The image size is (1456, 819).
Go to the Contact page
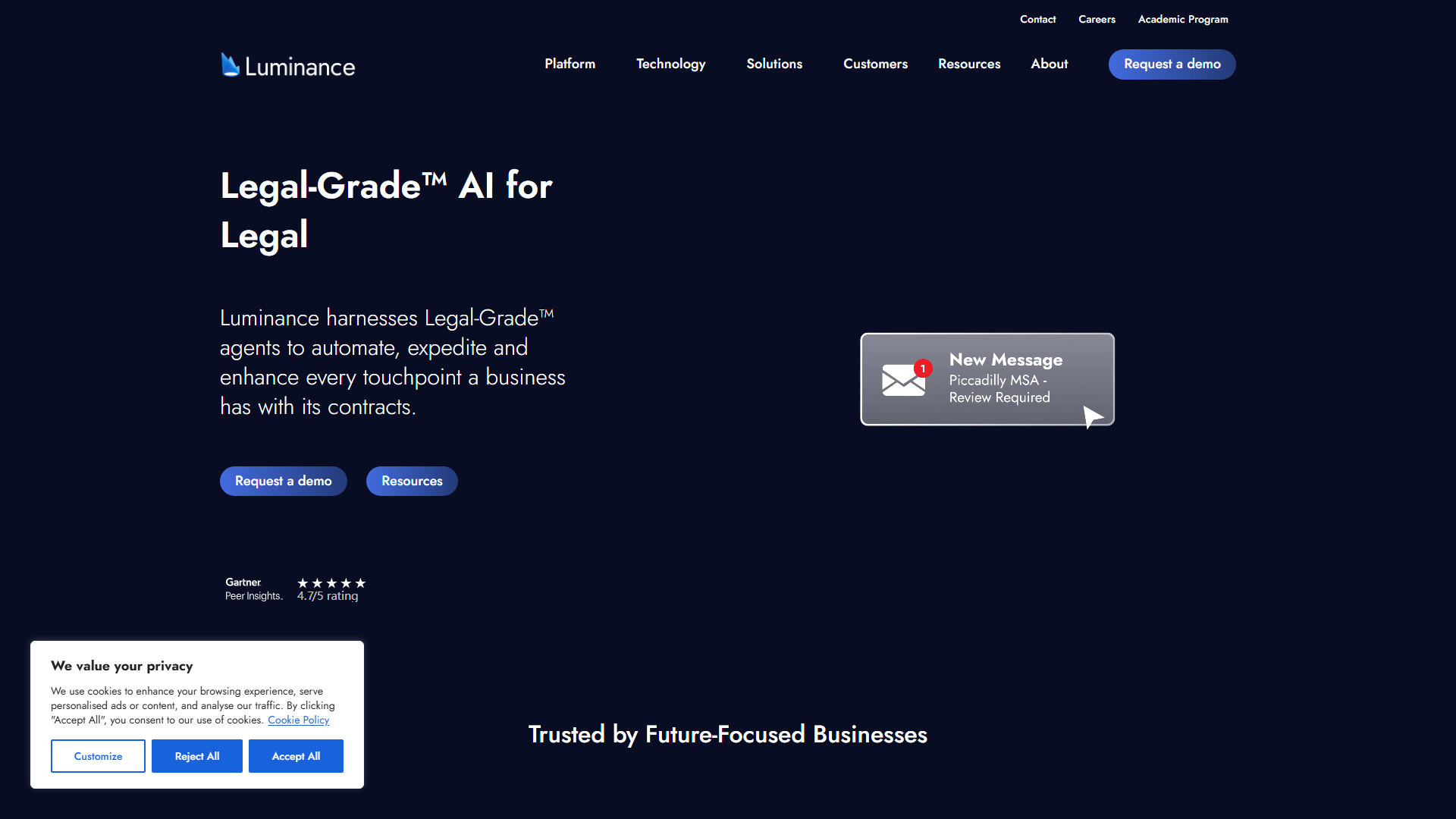(x=1038, y=20)
